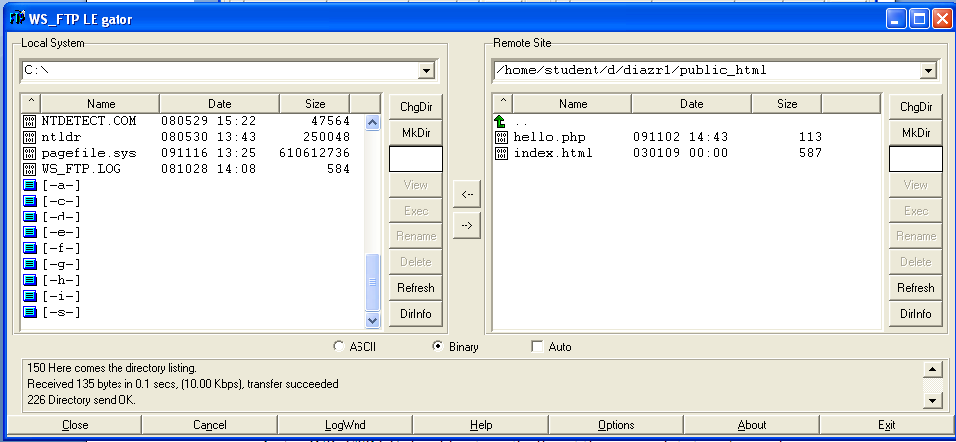Click local file list scrollbar thumb
The width and height of the screenshot is (956, 442).
[x=373, y=282]
